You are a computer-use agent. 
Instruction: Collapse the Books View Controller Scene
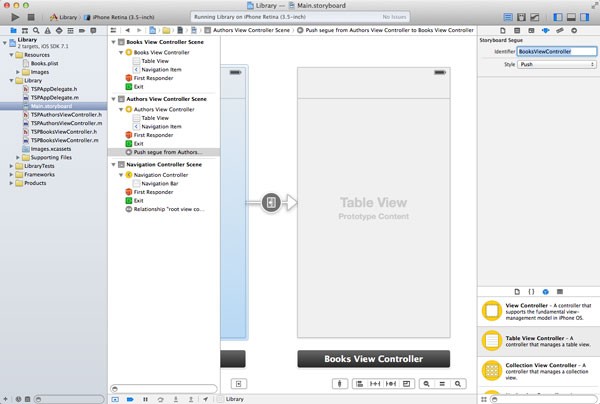point(114,42)
